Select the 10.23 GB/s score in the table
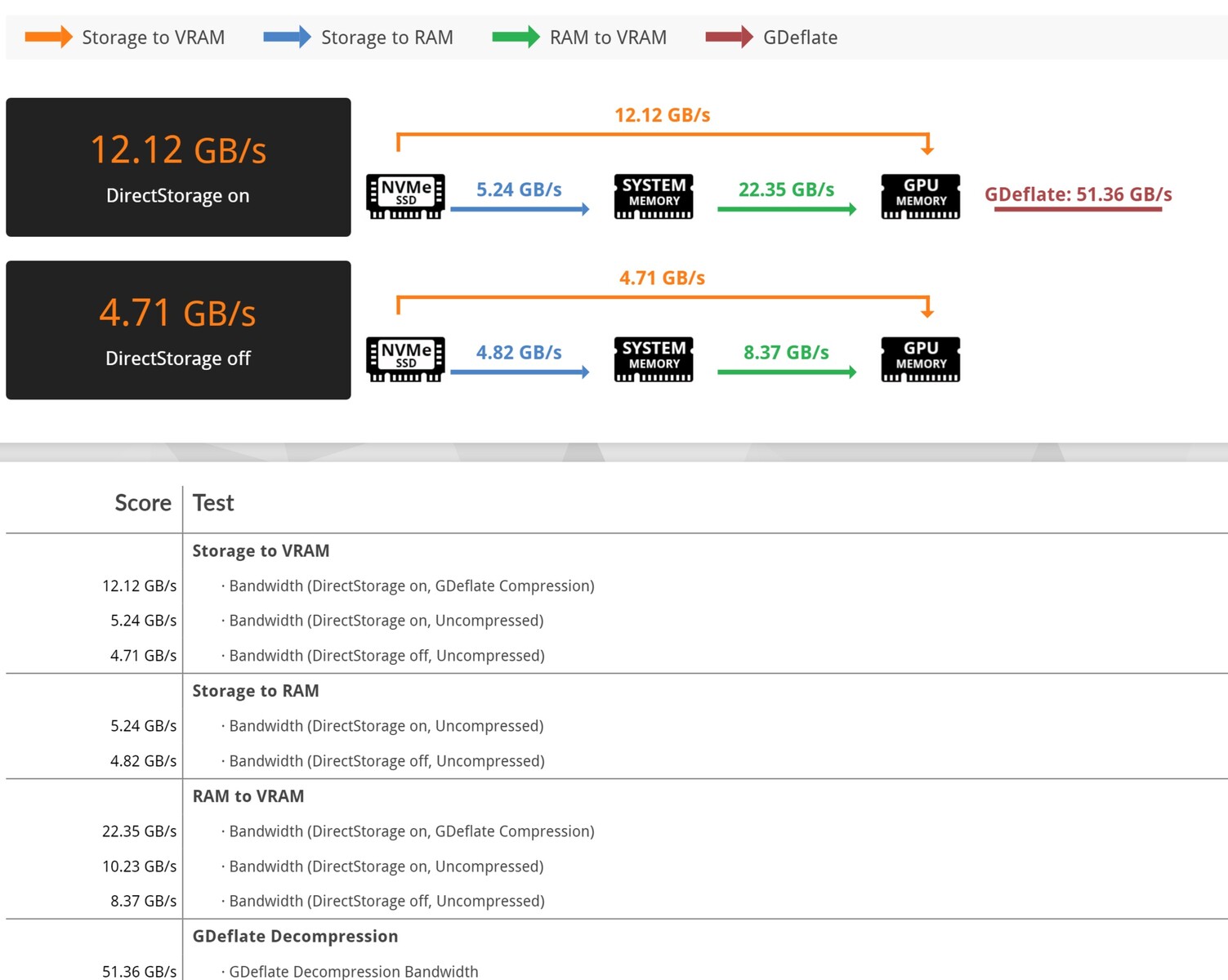This screenshot has height=980, width=1228. click(x=139, y=866)
